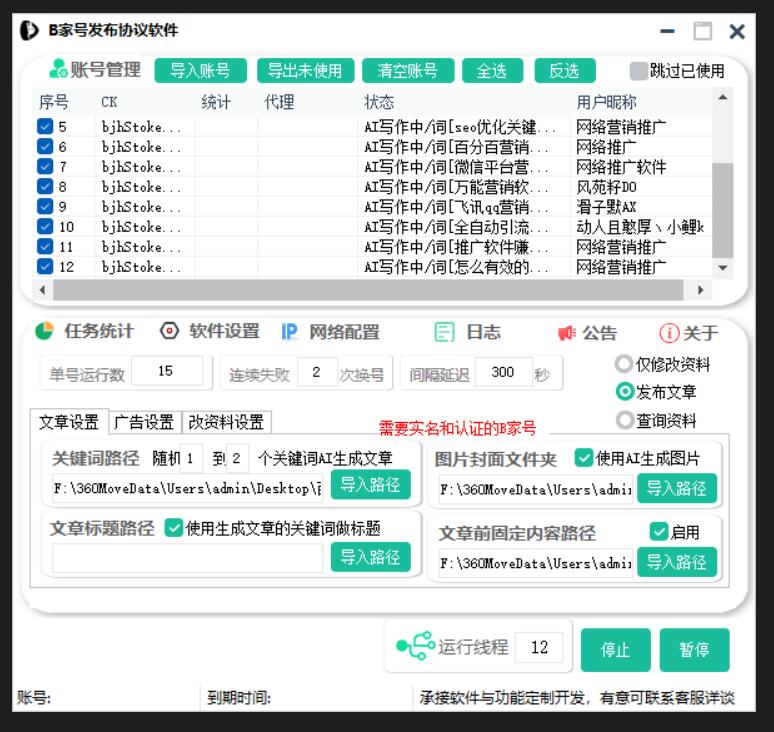This screenshot has width=774, height=732.
Task: Switch to the 广告设置 tab
Action: point(144,422)
